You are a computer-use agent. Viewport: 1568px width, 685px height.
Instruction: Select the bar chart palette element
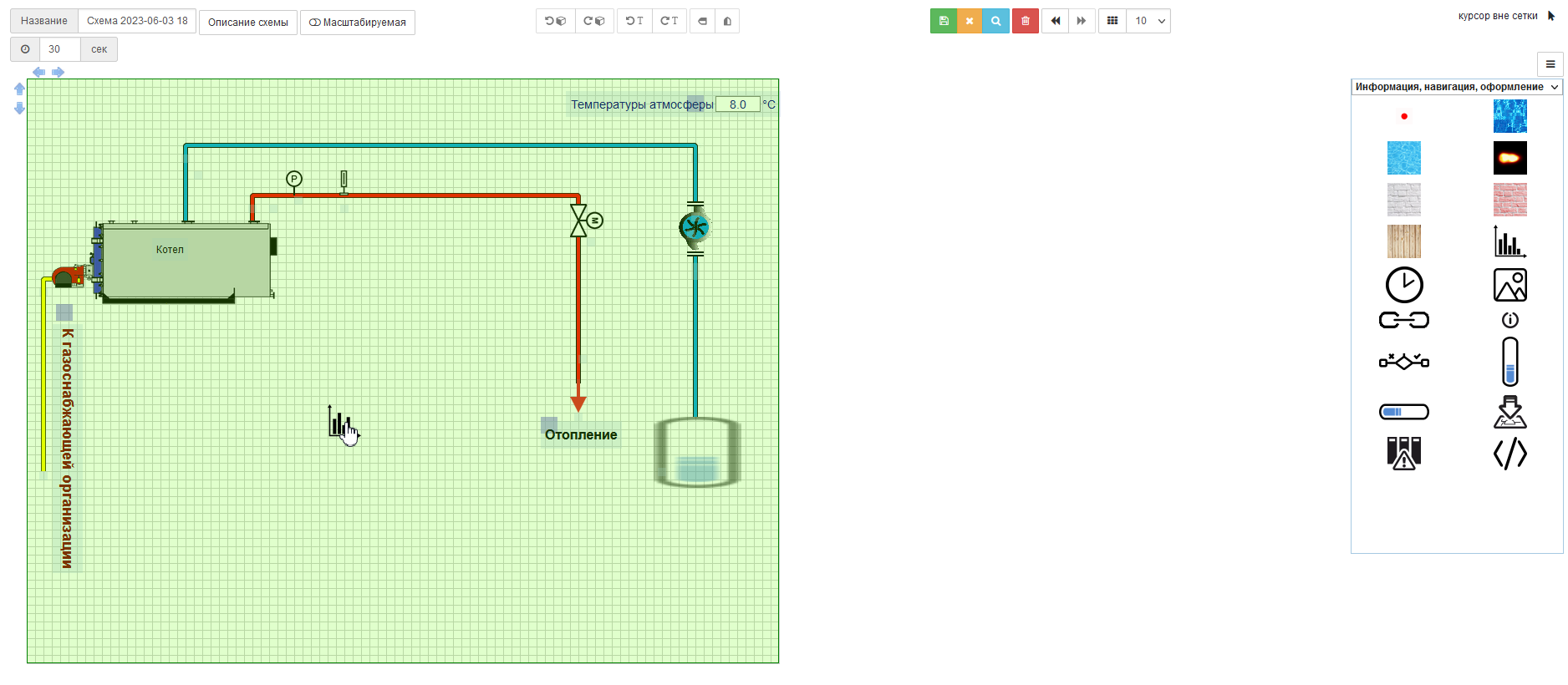point(1509,242)
